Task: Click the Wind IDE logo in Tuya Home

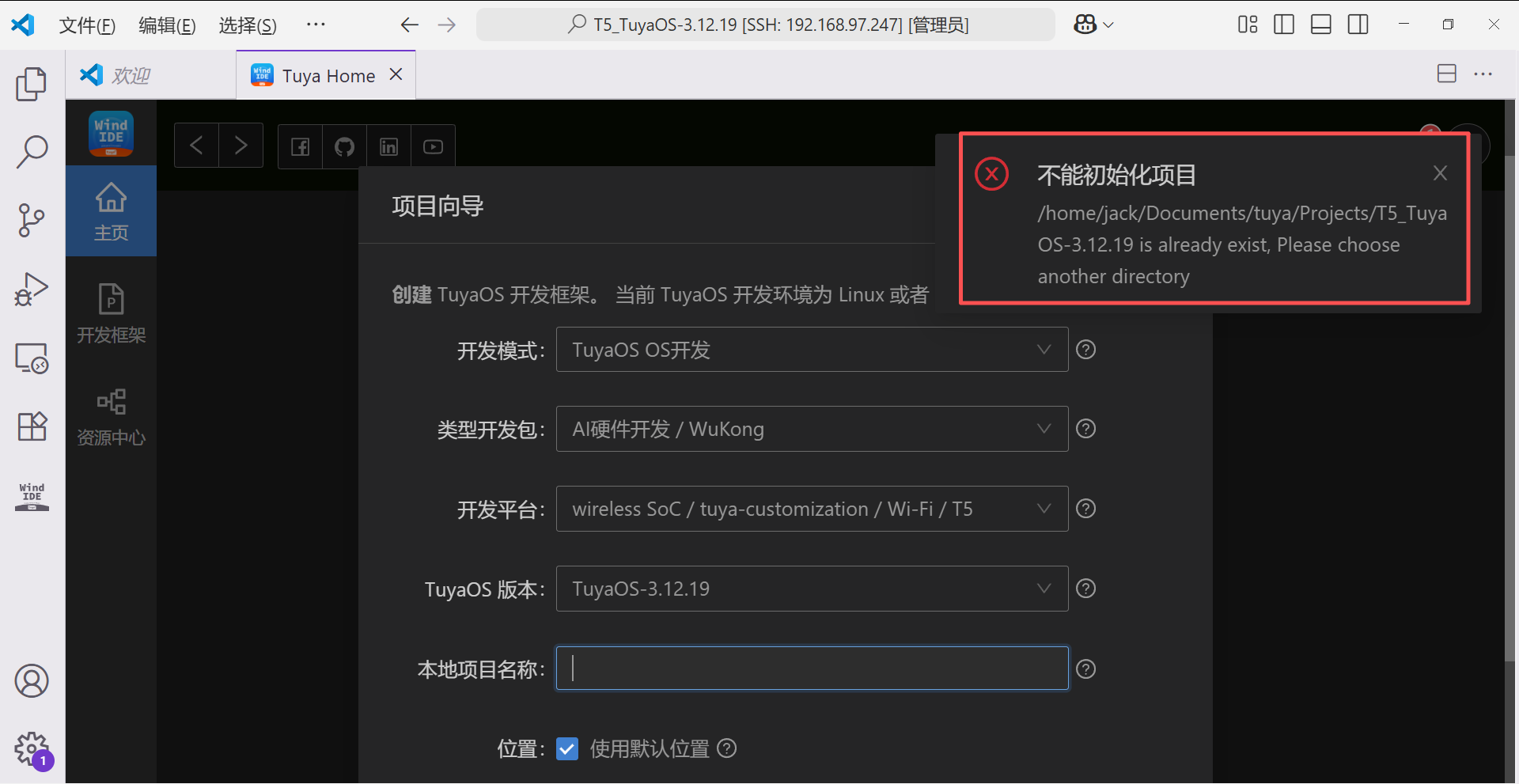Action: (x=111, y=133)
